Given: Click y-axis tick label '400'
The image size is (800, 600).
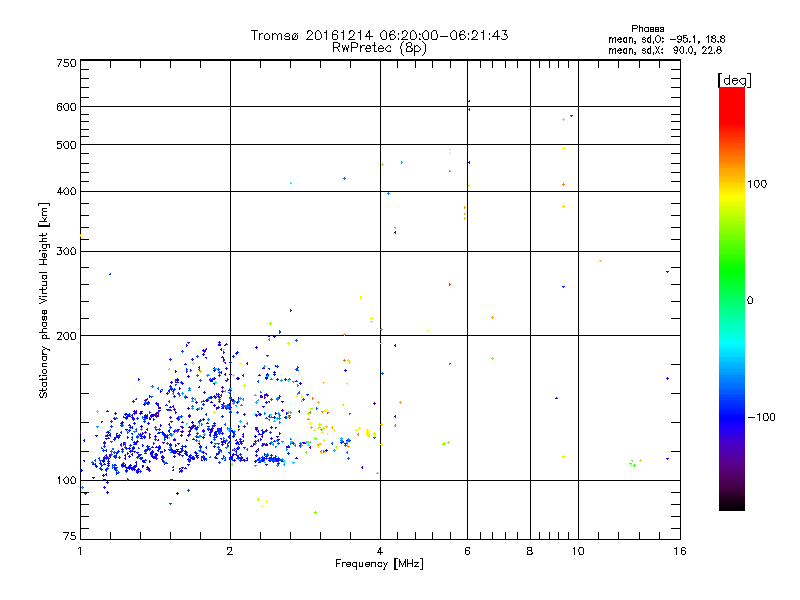Looking at the screenshot, I should [x=66, y=191].
